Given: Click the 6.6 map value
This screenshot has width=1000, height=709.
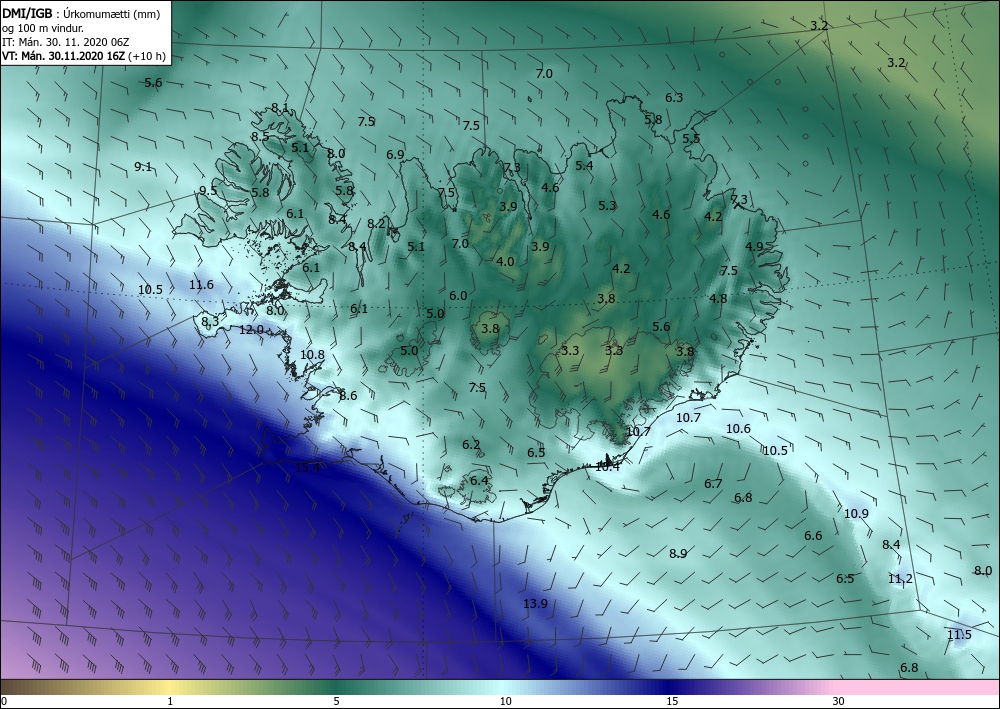Looking at the screenshot, I should (x=813, y=535).
